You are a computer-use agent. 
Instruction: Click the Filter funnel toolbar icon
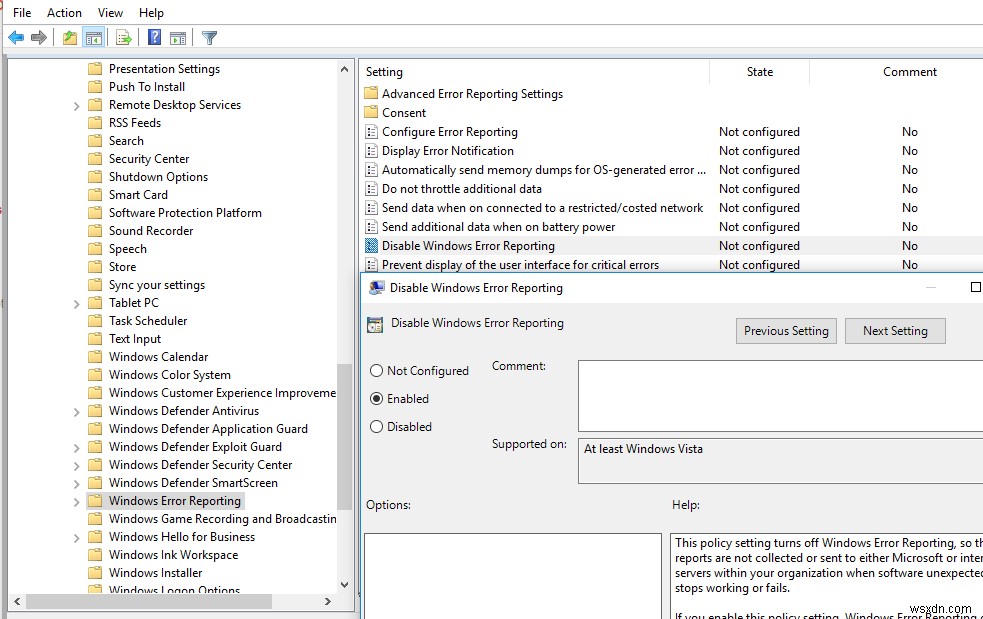pyautogui.click(x=208, y=37)
